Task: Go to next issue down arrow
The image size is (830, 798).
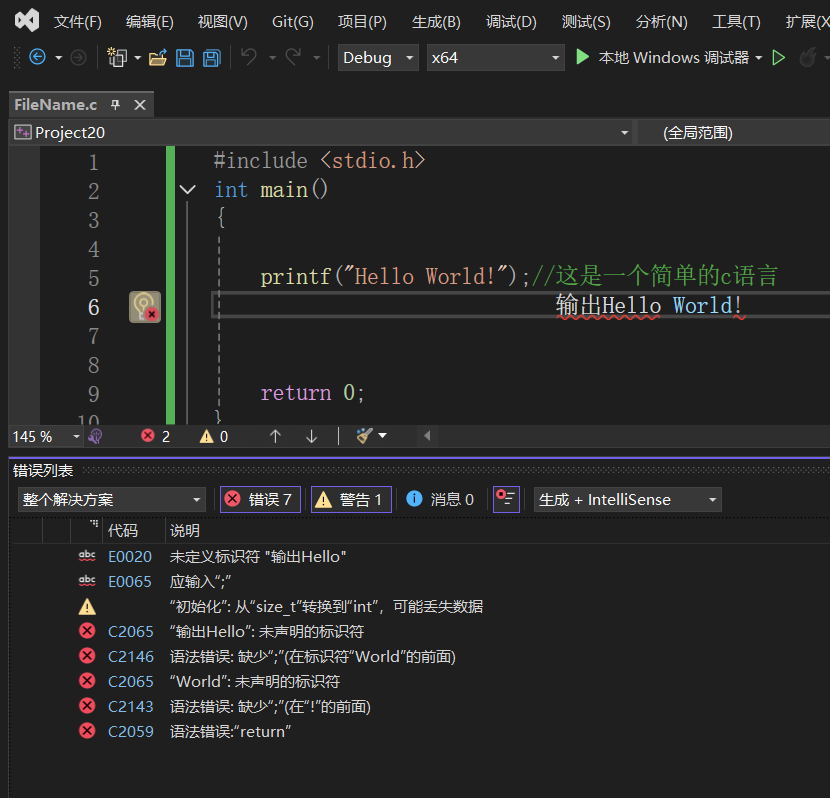Action: 311,436
